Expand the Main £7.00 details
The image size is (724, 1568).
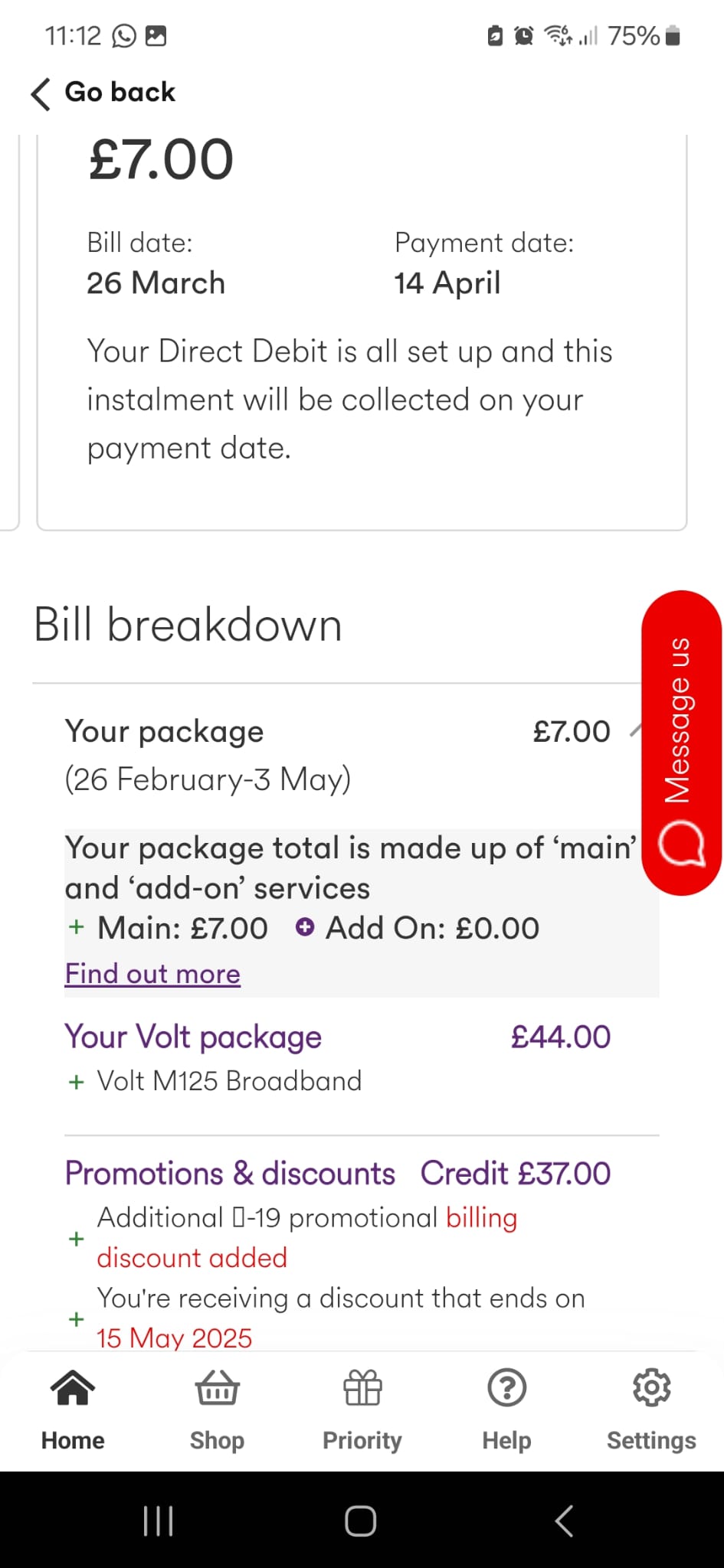pyautogui.click(x=76, y=927)
